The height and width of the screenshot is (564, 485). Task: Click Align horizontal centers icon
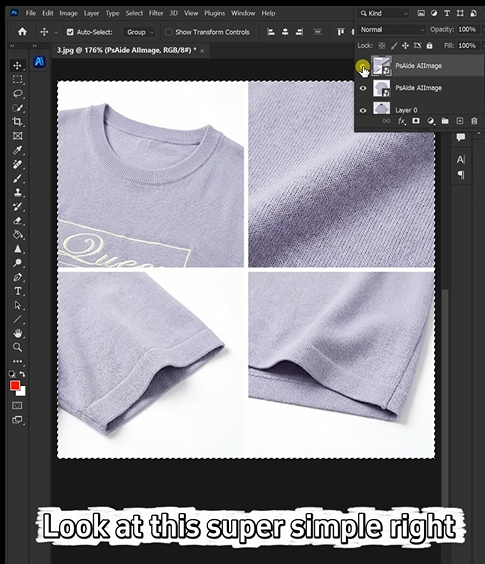pos(285,32)
